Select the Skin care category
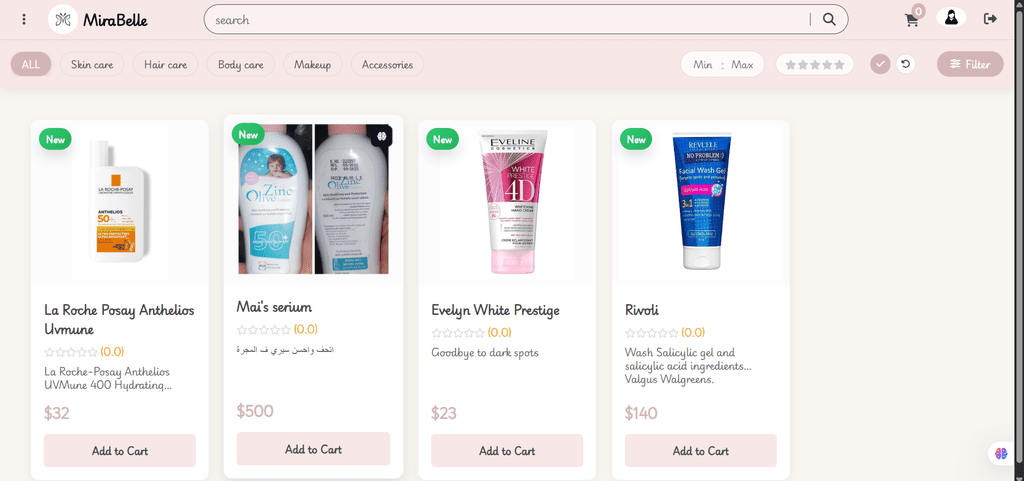1024x481 pixels. (92, 65)
